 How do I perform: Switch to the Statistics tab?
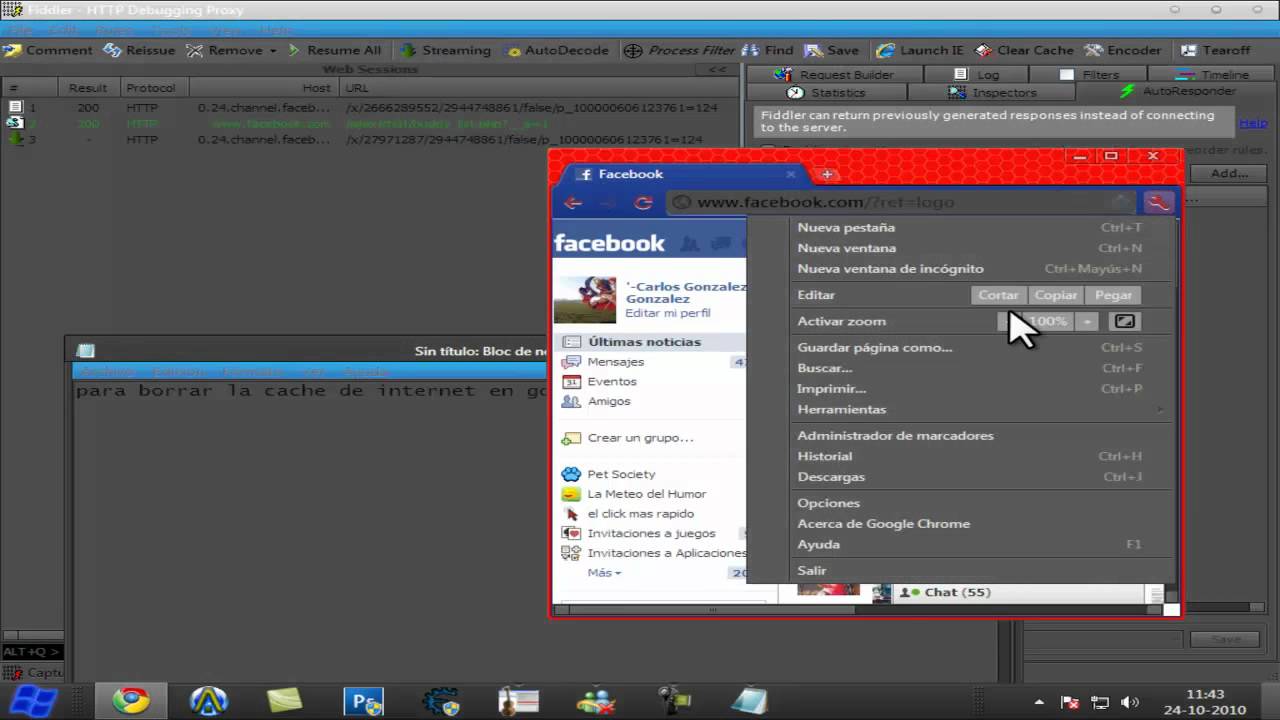(x=827, y=92)
